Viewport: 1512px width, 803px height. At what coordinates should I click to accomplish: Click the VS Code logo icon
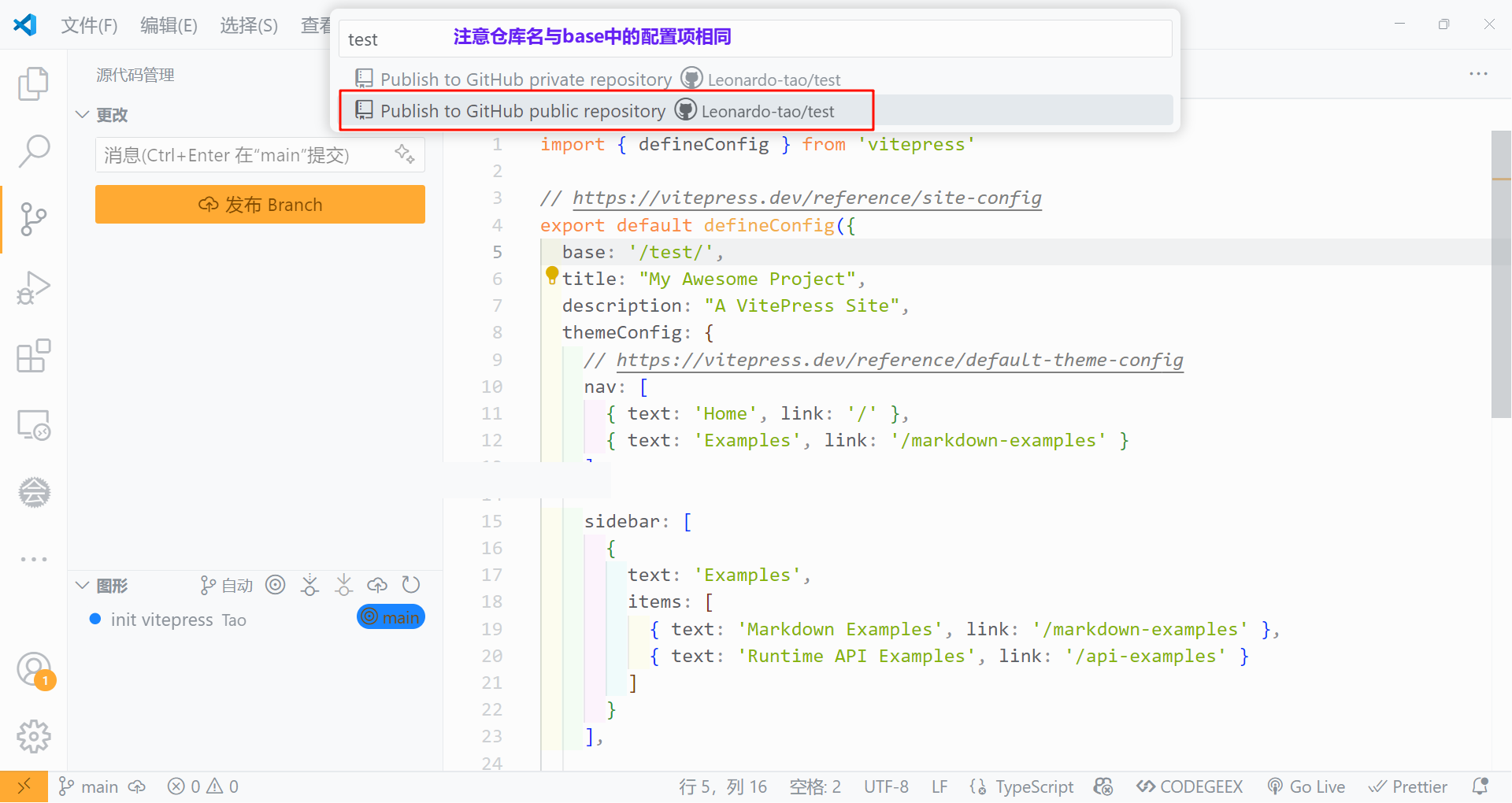tap(25, 25)
